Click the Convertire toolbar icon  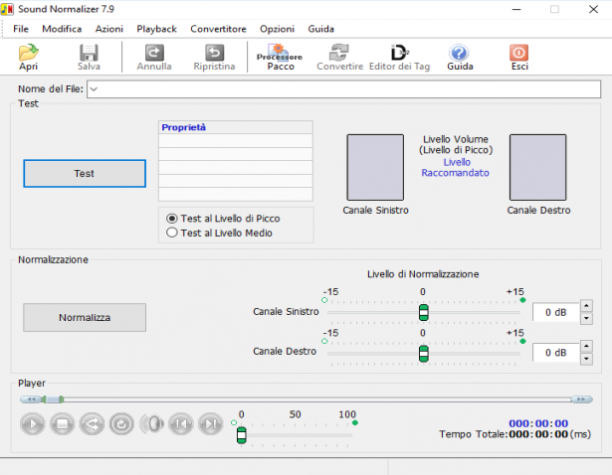tap(340, 57)
